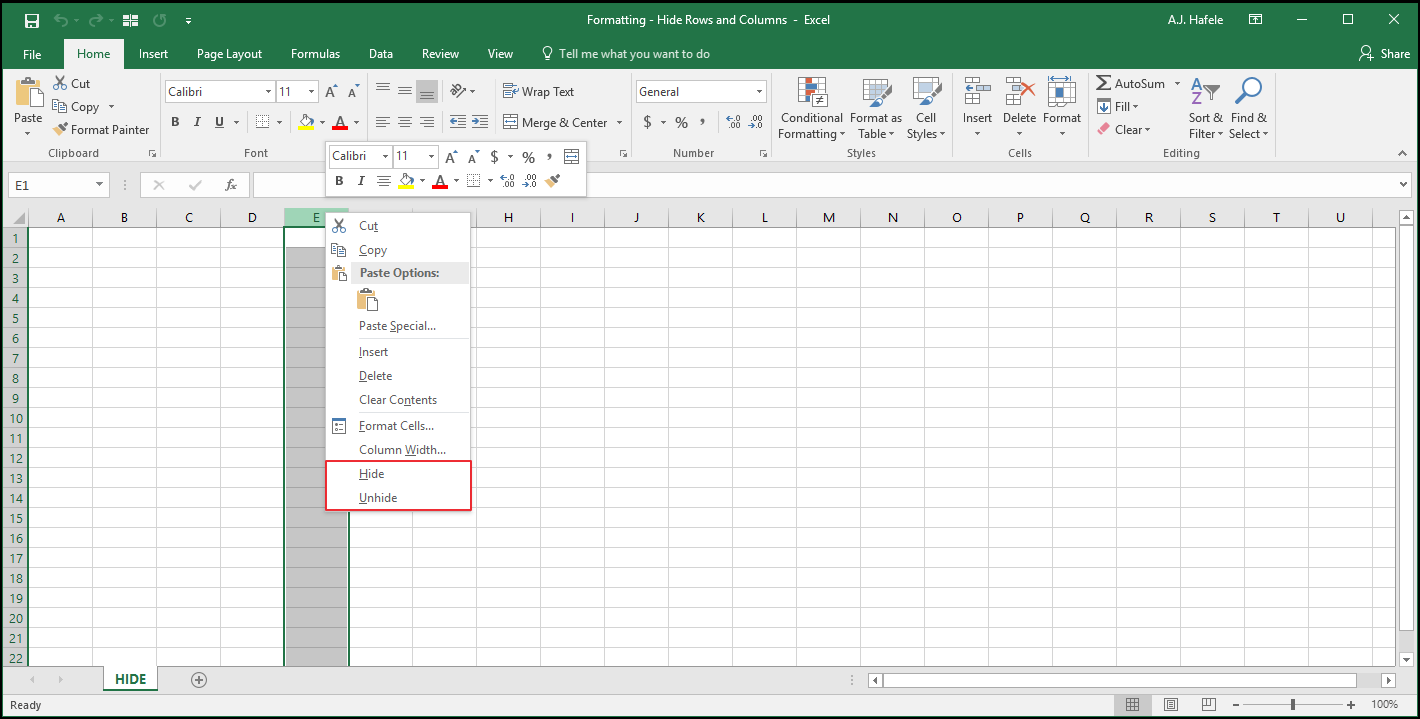Toggle Bold in ribbon Font group
1420x719 pixels.
(x=175, y=122)
